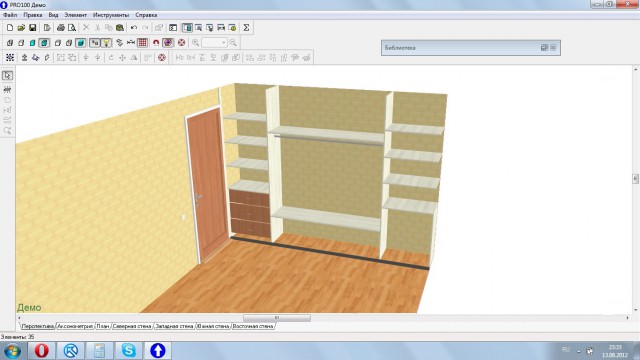Open Opera from the taskbar
640x360 pixels.
coord(42,351)
